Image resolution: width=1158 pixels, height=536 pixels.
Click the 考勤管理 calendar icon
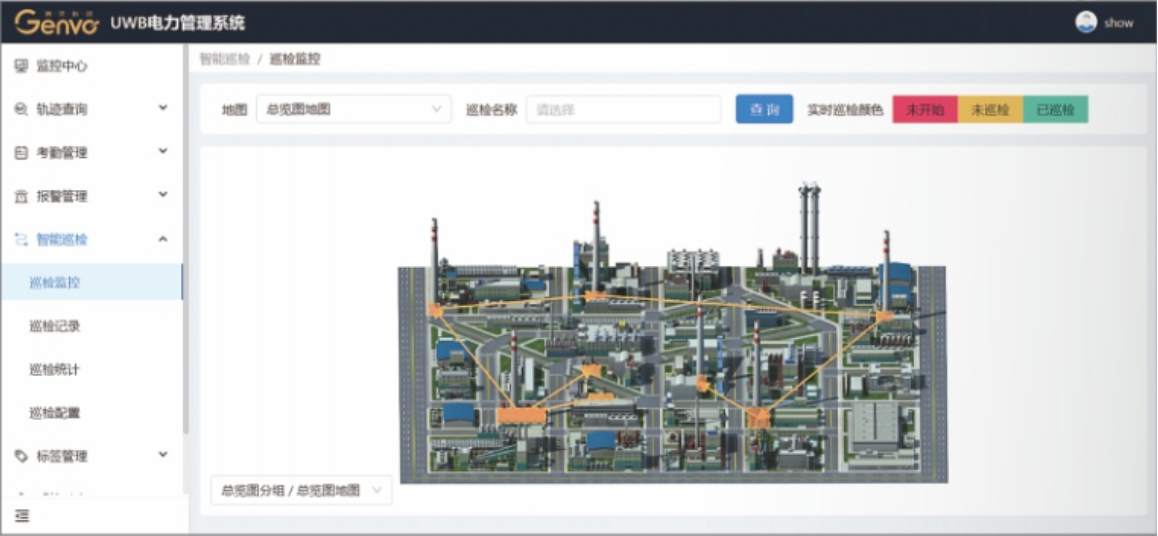21,153
